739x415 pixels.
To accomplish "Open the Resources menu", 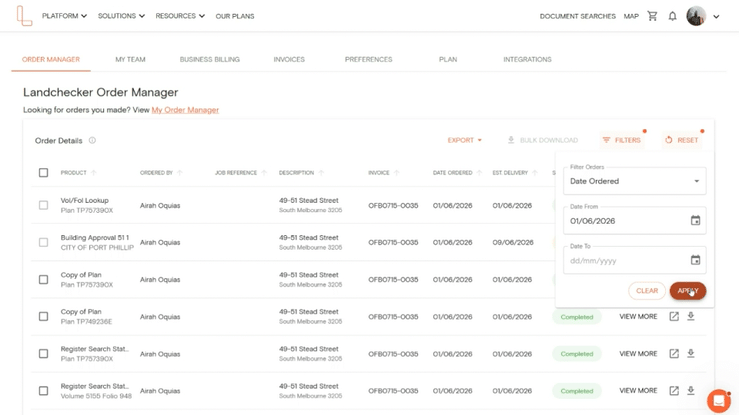I will [x=180, y=16].
